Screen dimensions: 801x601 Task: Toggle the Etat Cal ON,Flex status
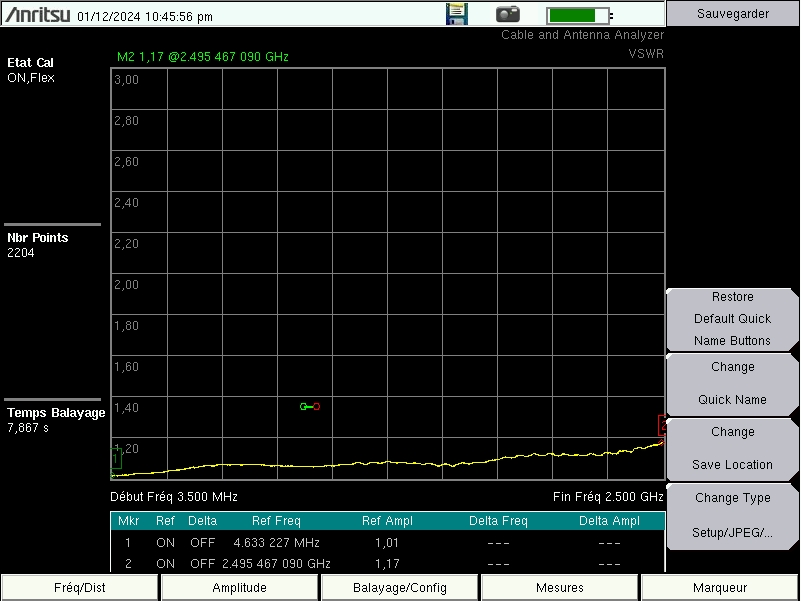click(x=31, y=70)
